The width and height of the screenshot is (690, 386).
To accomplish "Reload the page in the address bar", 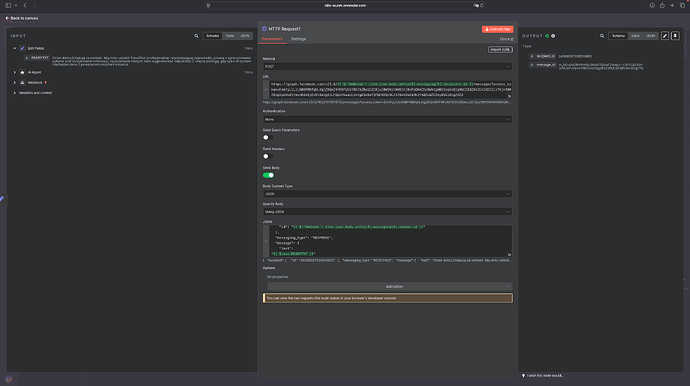I will (x=482, y=5).
